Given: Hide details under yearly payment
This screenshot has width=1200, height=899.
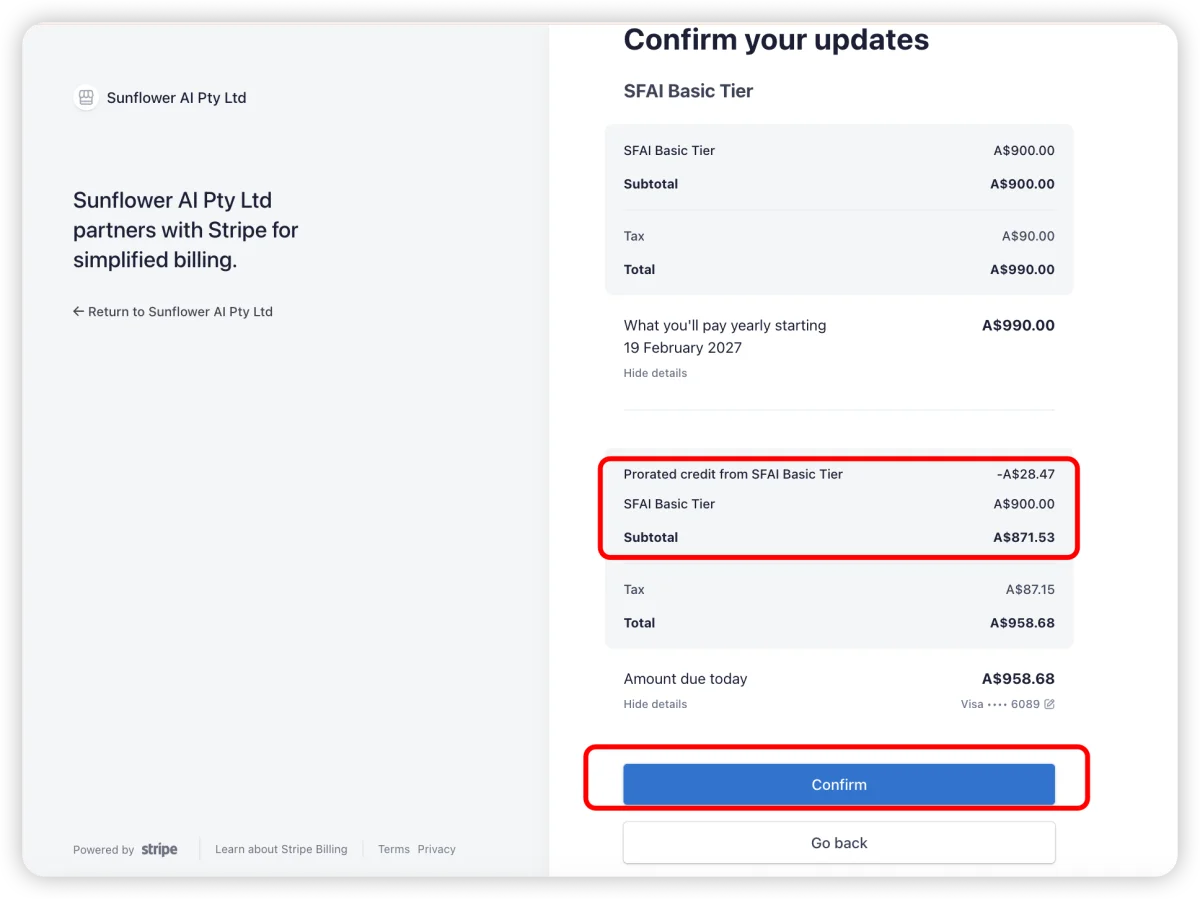Looking at the screenshot, I should tap(655, 373).
